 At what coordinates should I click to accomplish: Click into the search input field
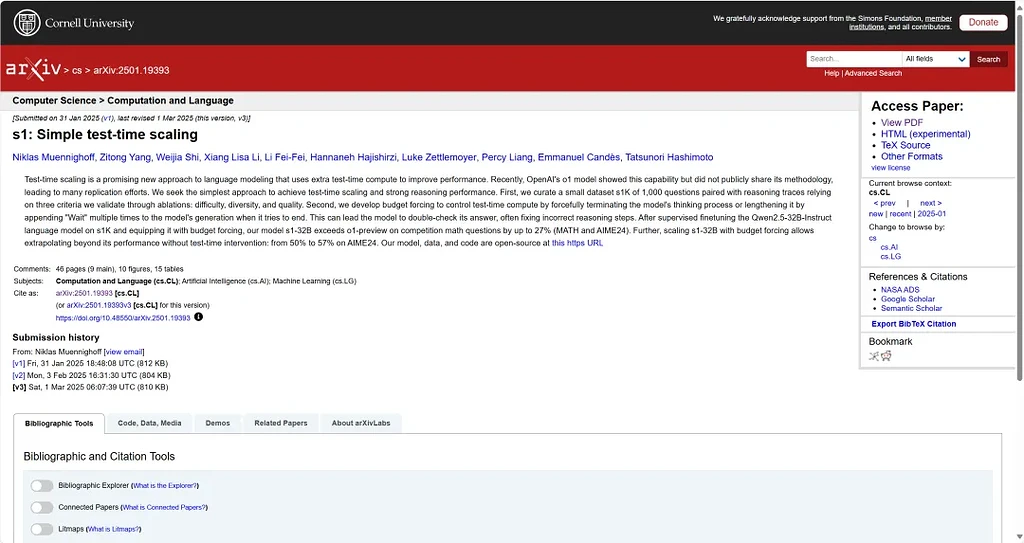click(853, 59)
